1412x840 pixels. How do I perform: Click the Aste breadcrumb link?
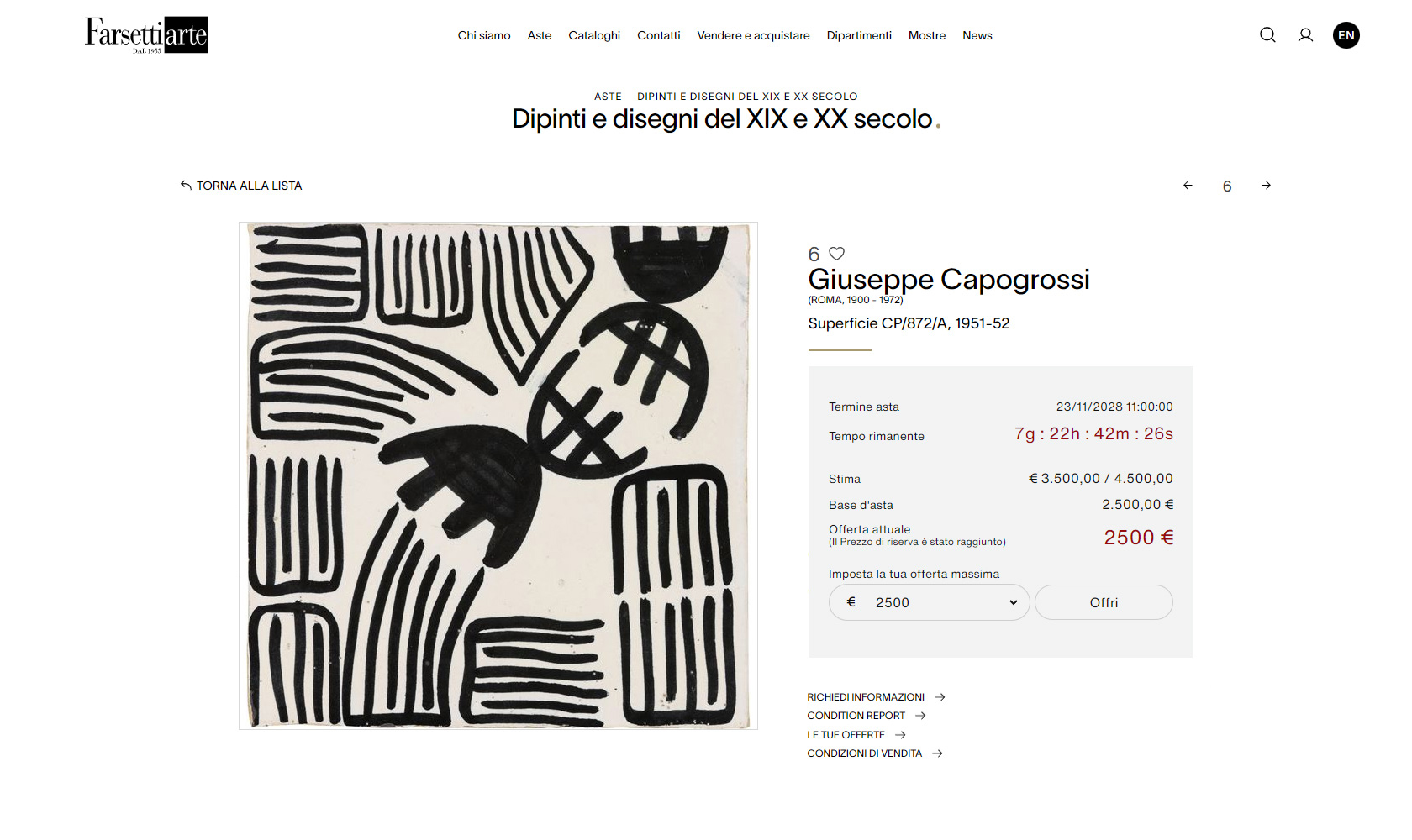click(608, 97)
